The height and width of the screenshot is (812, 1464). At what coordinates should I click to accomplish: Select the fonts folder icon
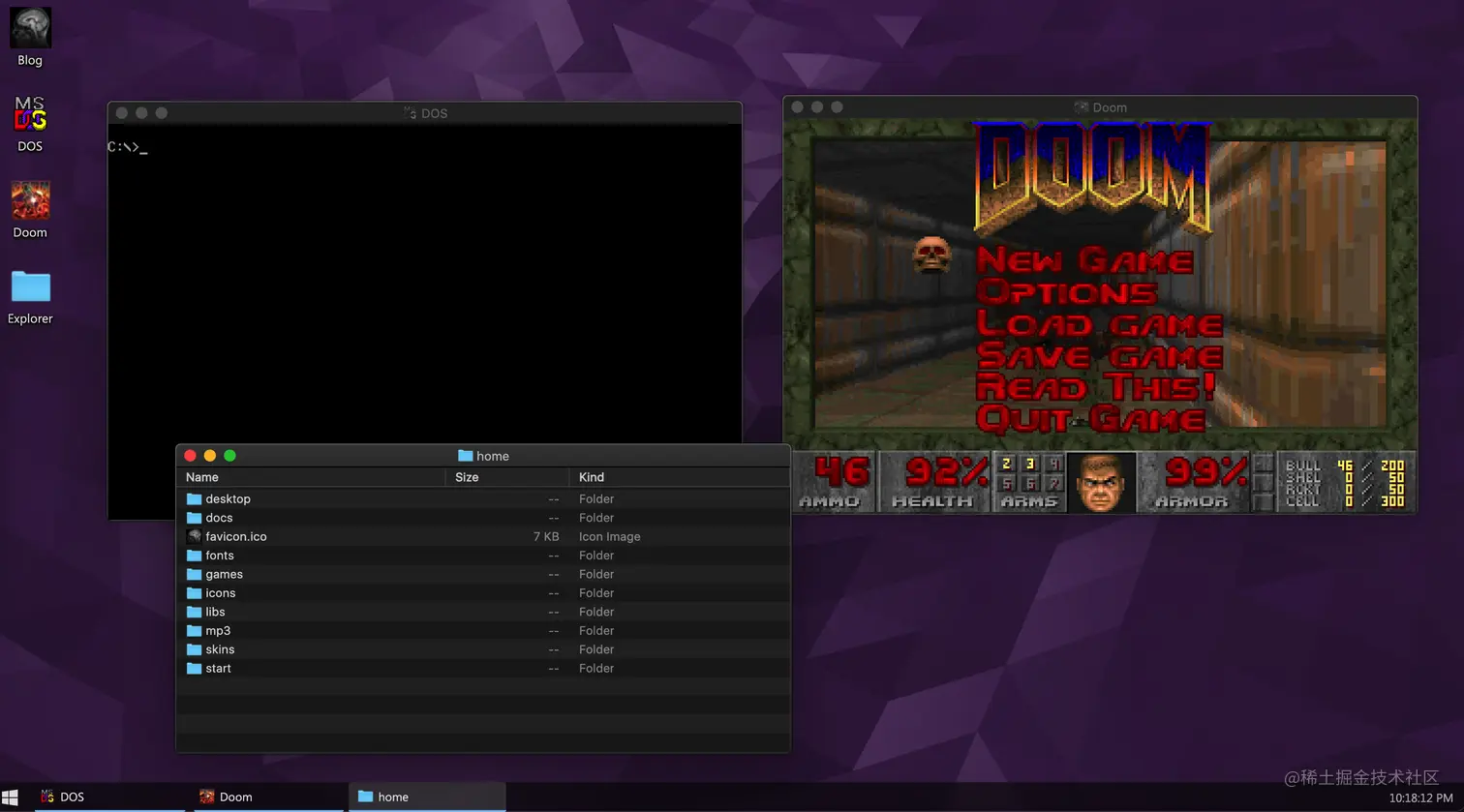point(194,556)
